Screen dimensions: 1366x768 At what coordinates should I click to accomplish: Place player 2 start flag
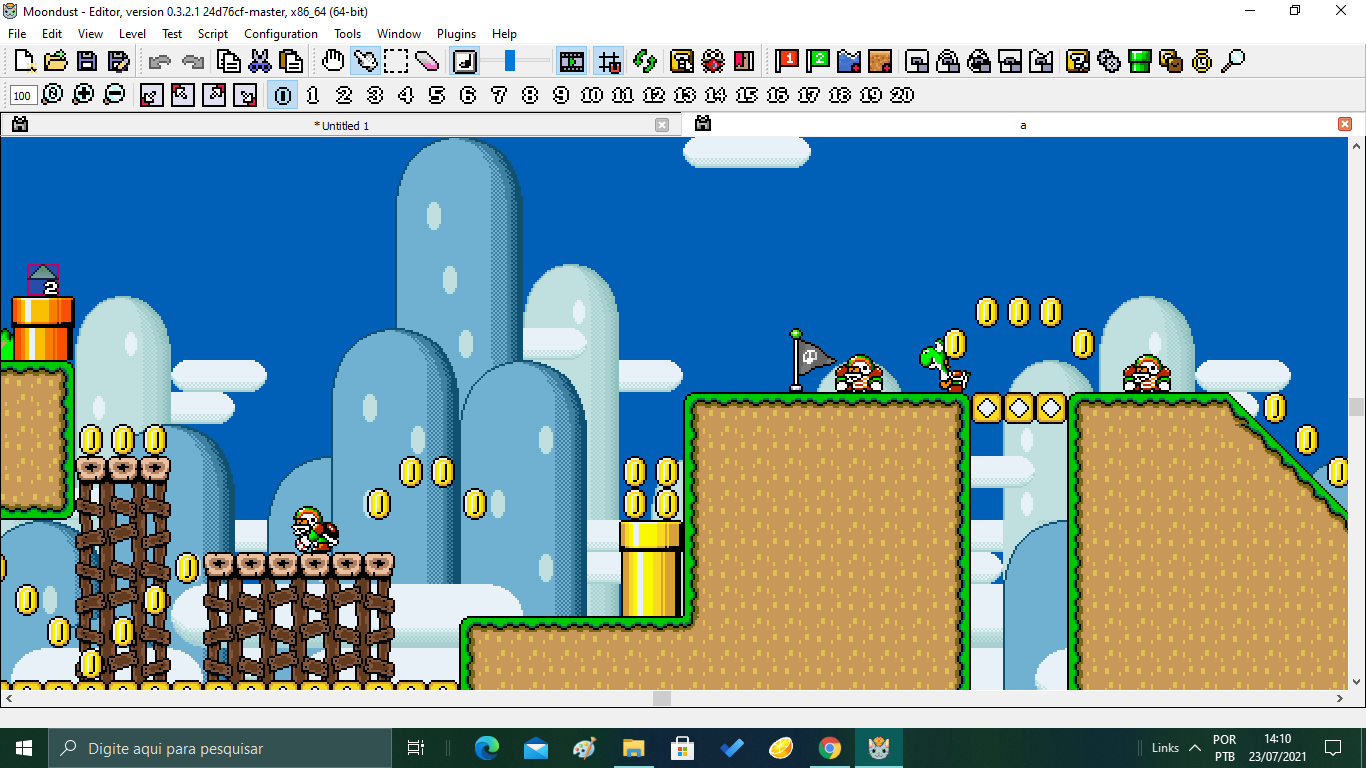819,62
